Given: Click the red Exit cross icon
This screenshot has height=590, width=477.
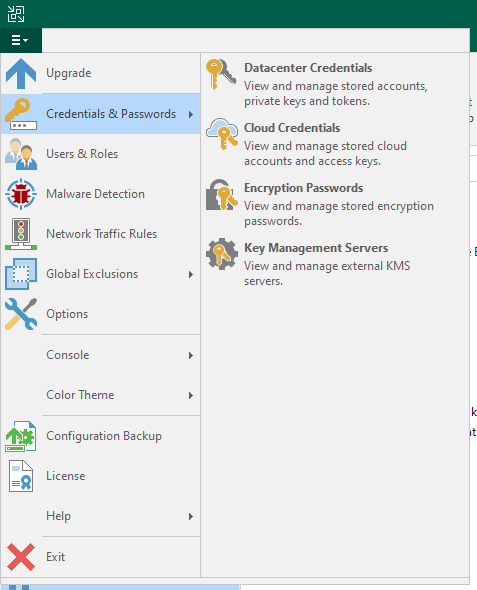Looking at the screenshot, I should (x=21, y=557).
